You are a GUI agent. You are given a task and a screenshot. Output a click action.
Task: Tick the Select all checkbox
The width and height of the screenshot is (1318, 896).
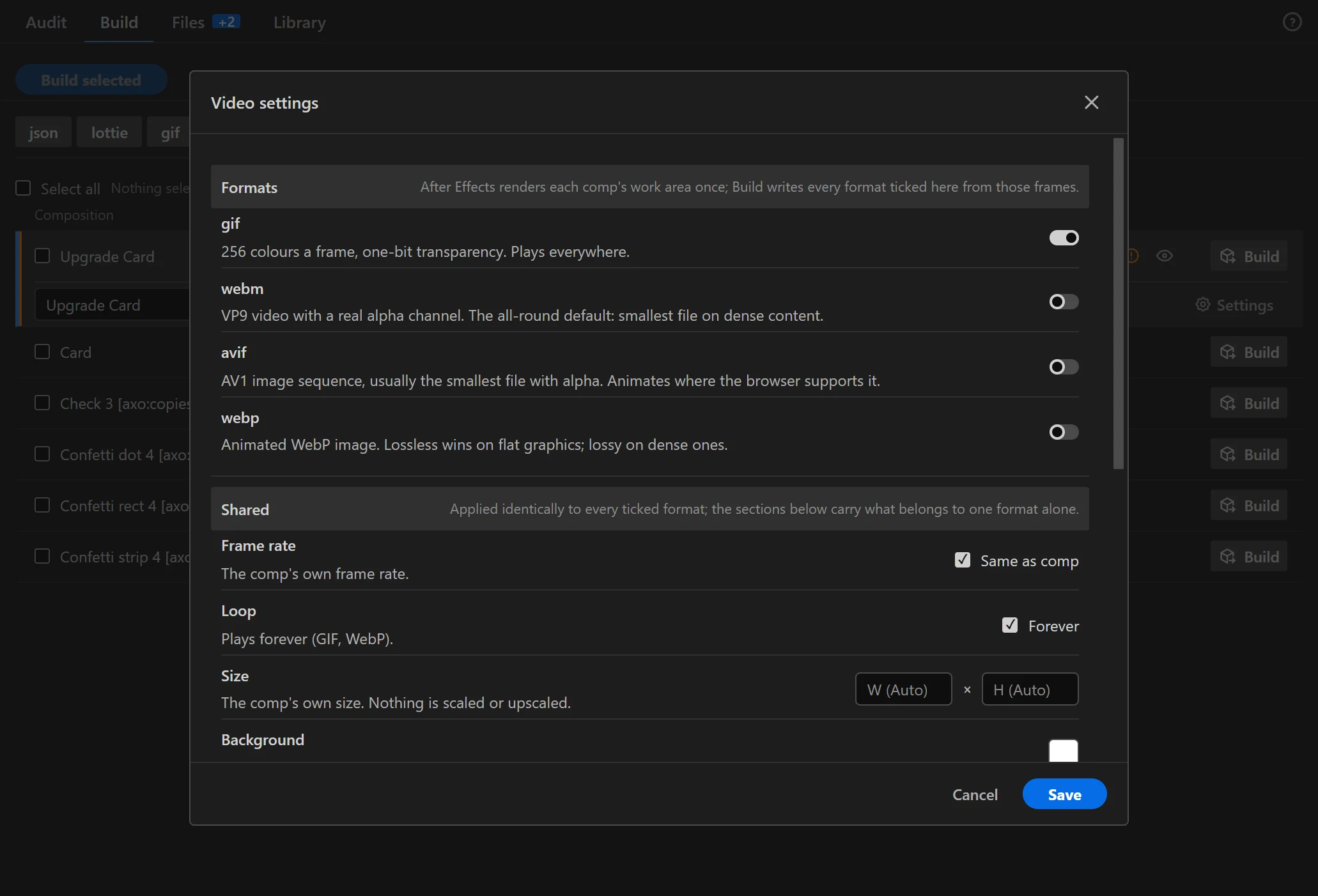point(23,188)
